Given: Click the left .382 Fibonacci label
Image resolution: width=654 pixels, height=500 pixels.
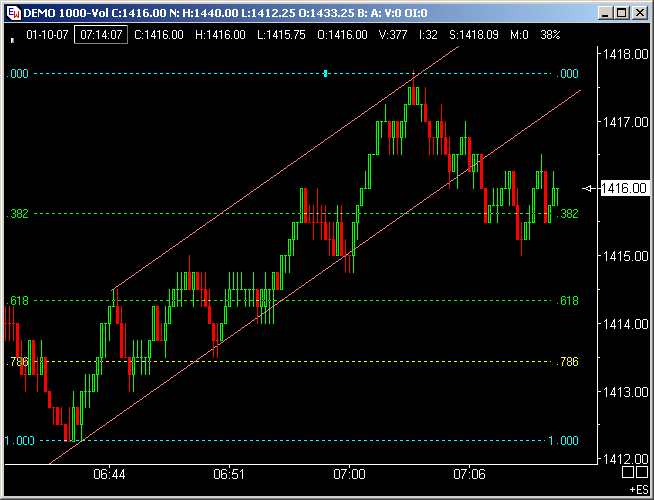Looking at the screenshot, I should (x=18, y=214).
